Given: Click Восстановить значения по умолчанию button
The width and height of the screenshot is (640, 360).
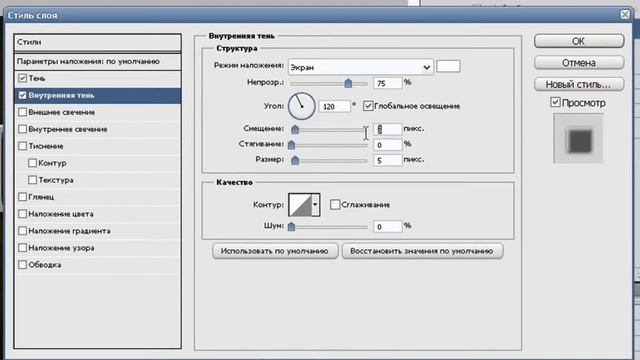Looking at the screenshot, I should point(422,251).
